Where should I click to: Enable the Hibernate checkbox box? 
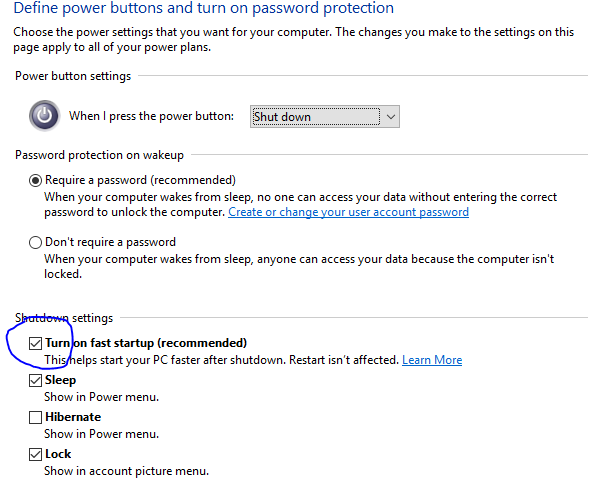tap(35, 417)
